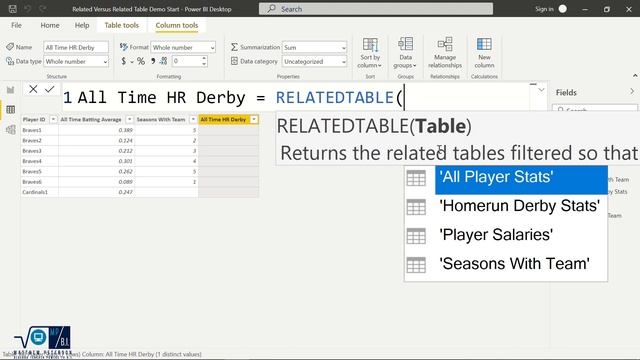This screenshot has width=640, height=360.
Task: Open currency format dropdown arrow
Action: (132, 62)
